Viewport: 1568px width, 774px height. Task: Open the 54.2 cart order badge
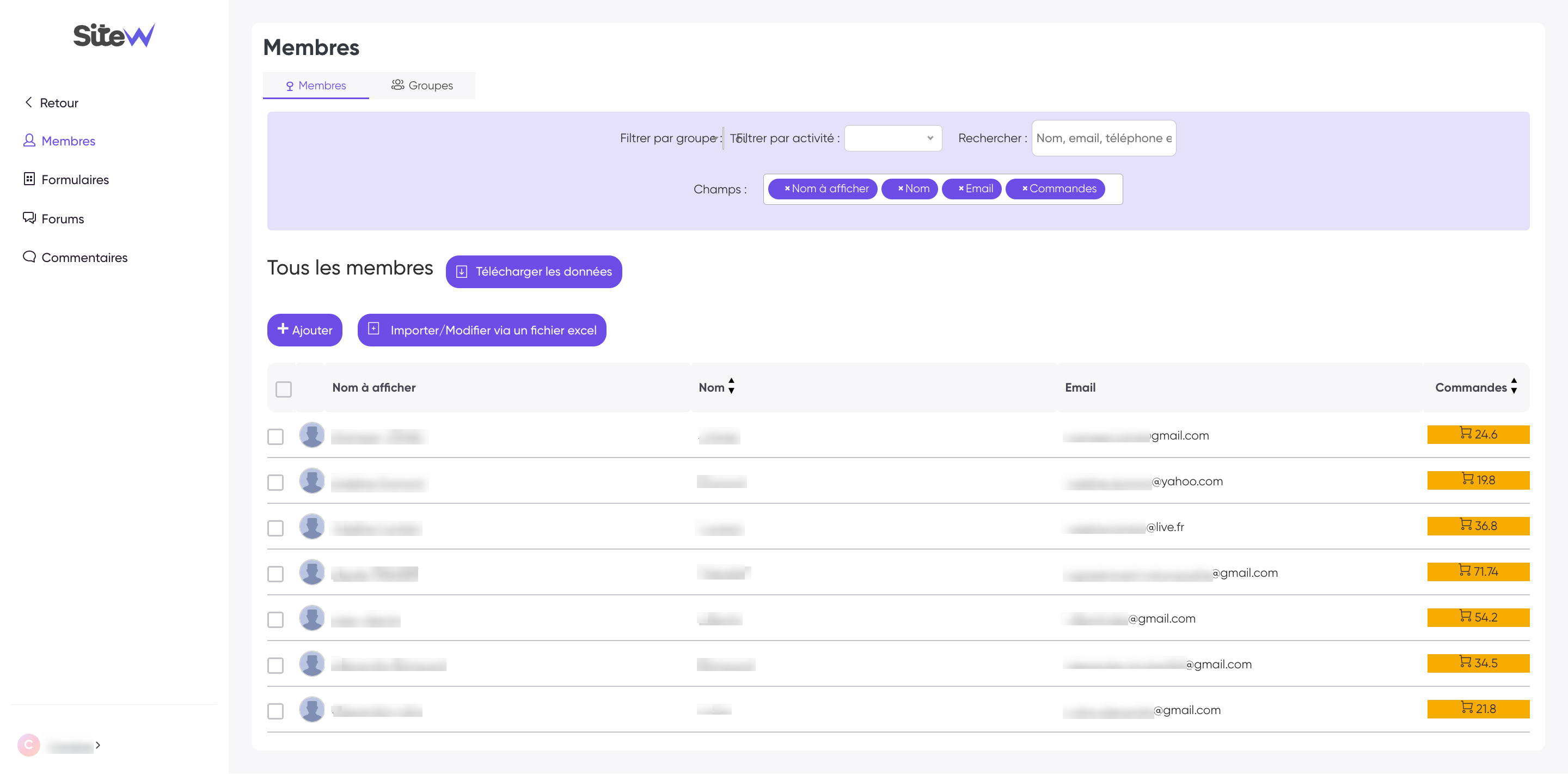pyautogui.click(x=1478, y=617)
